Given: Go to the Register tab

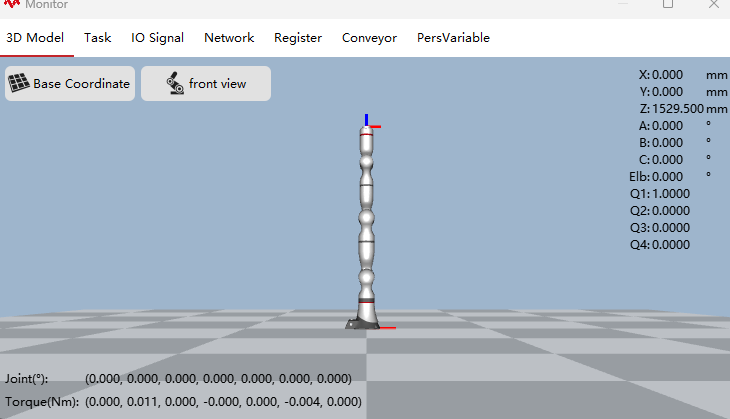Looking at the screenshot, I should coord(298,38).
